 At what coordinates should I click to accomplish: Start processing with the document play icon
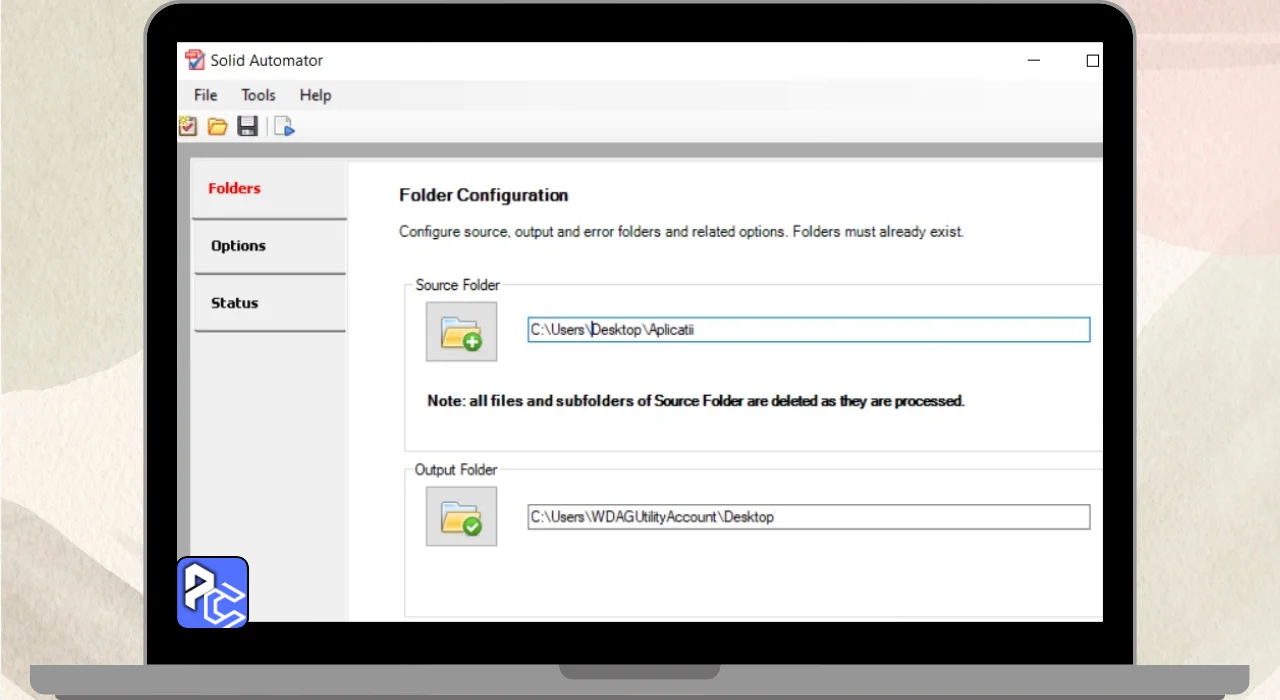(x=285, y=126)
